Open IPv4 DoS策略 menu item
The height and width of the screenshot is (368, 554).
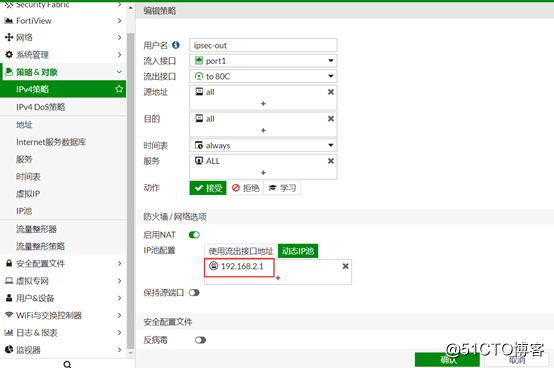click(63, 107)
